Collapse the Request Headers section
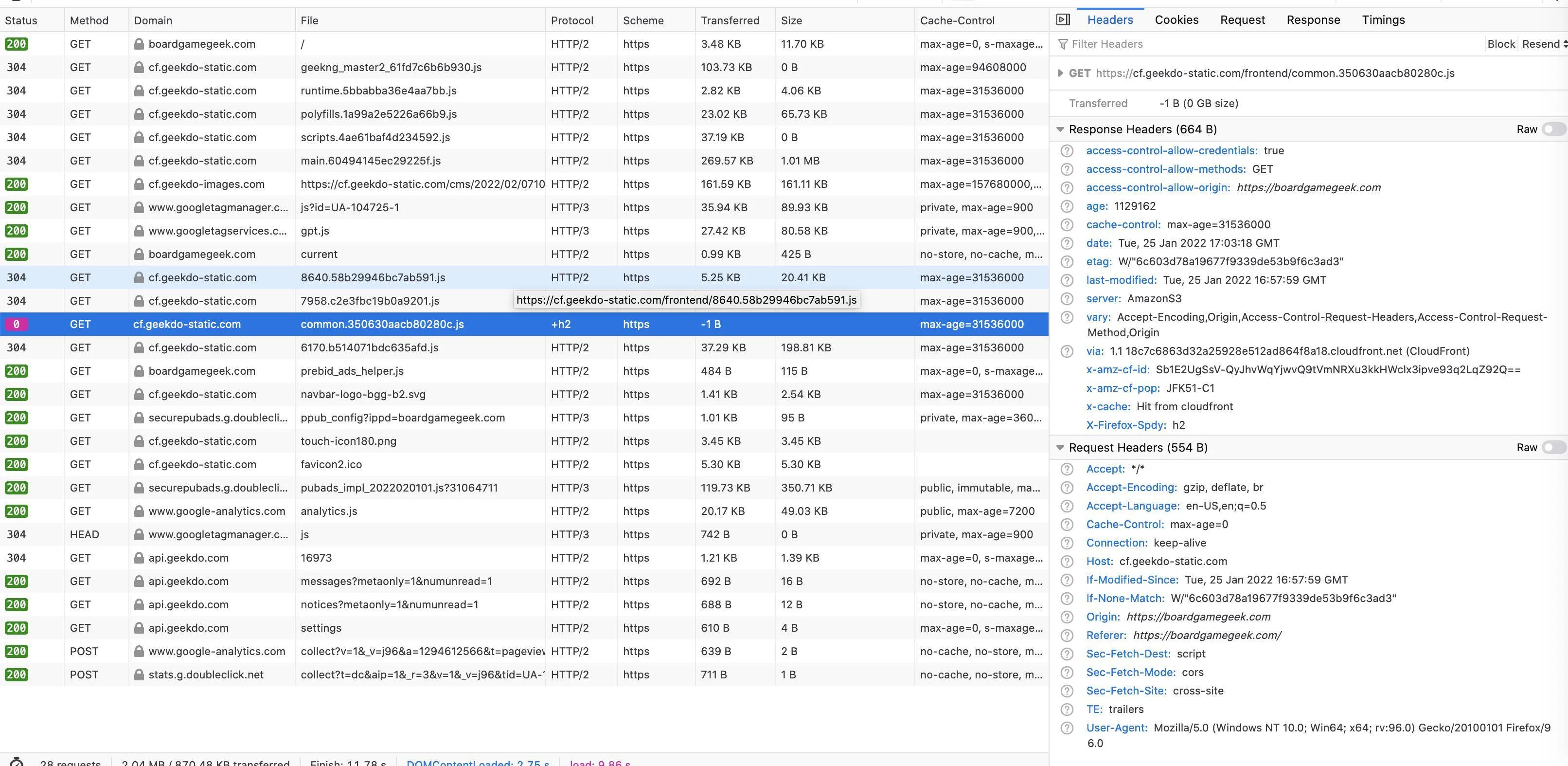Image resolution: width=1568 pixels, height=766 pixels. tap(1060, 448)
